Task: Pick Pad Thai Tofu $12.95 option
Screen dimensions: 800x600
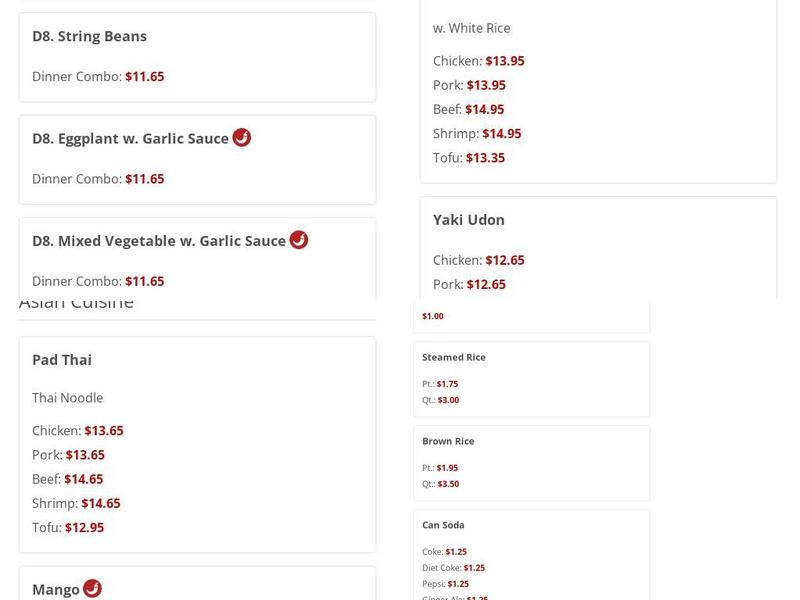Action: click(x=84, y=527)
